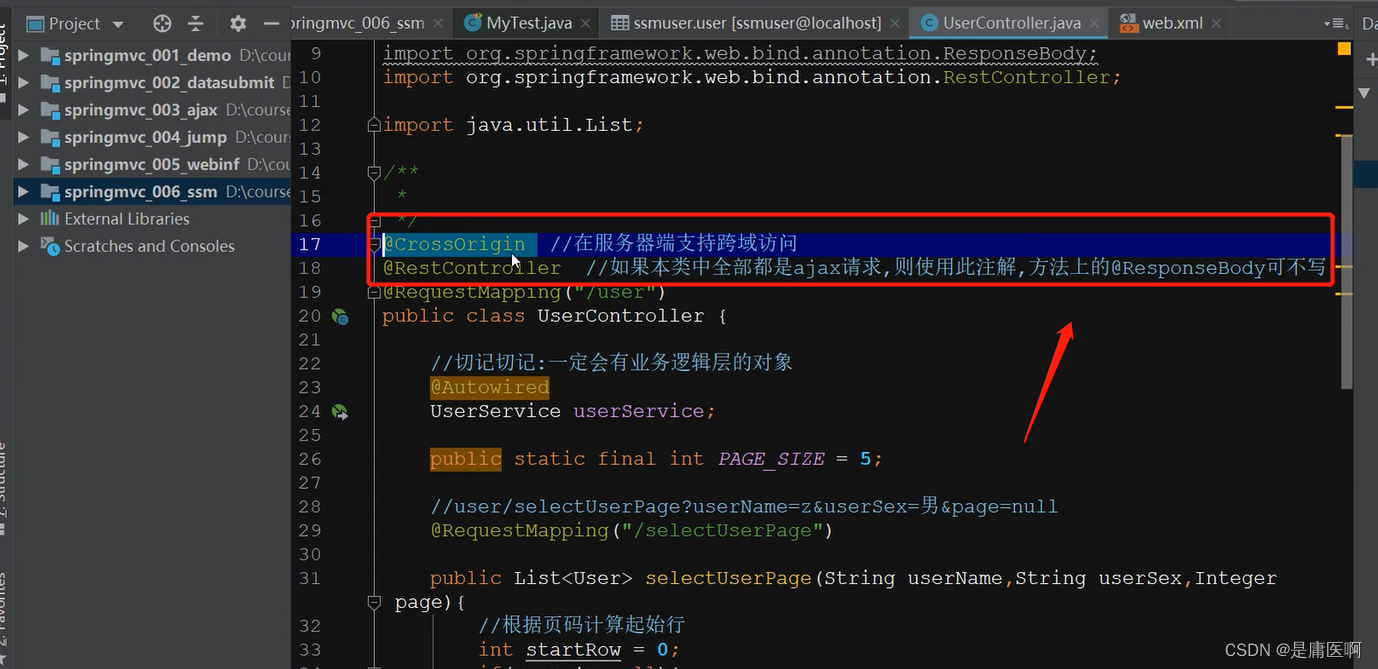Click the editor vertical scrollbar thumb
Image resolution: width=1378 pixels, height=669 pixels.
1346,260
